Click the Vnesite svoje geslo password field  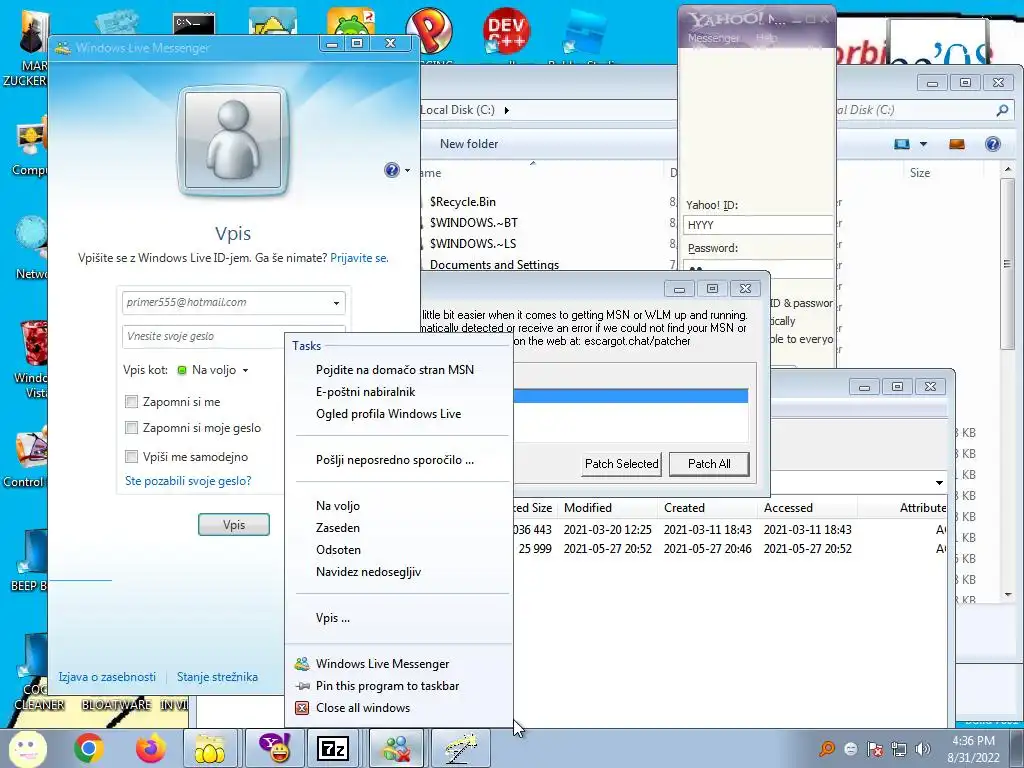204,336
